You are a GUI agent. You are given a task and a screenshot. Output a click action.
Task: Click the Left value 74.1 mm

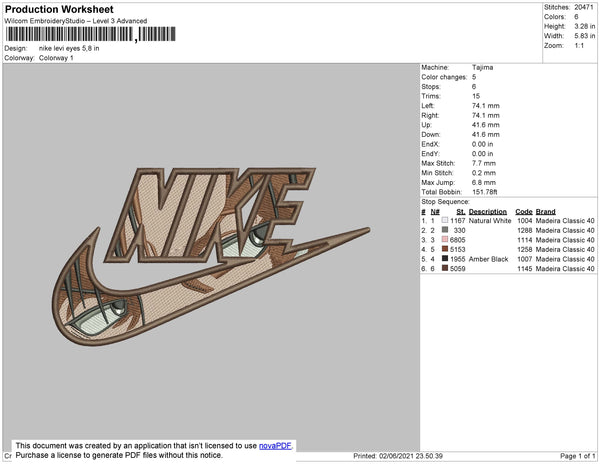[x=486, y=106]
